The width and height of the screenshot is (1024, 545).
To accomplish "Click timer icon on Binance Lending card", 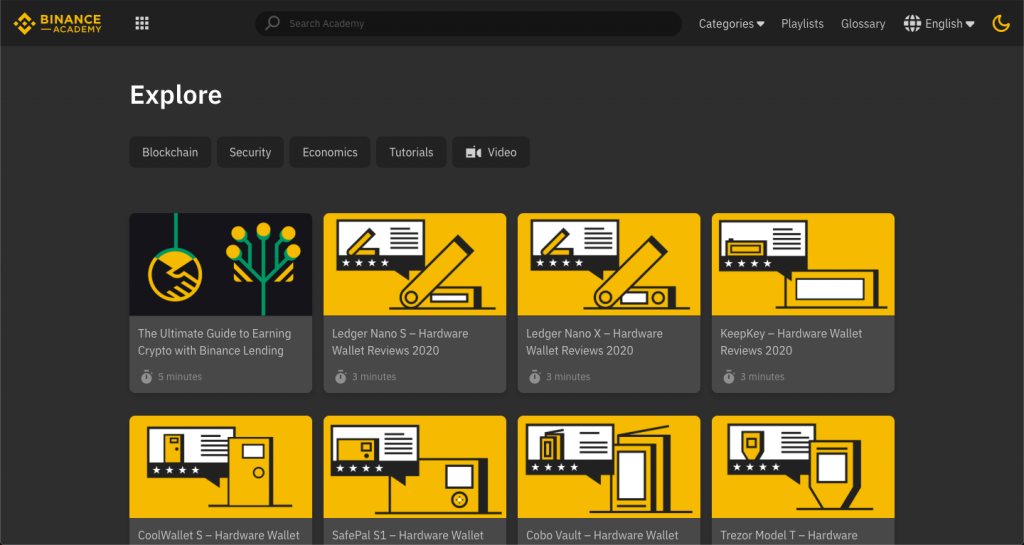I will [146, 377].
